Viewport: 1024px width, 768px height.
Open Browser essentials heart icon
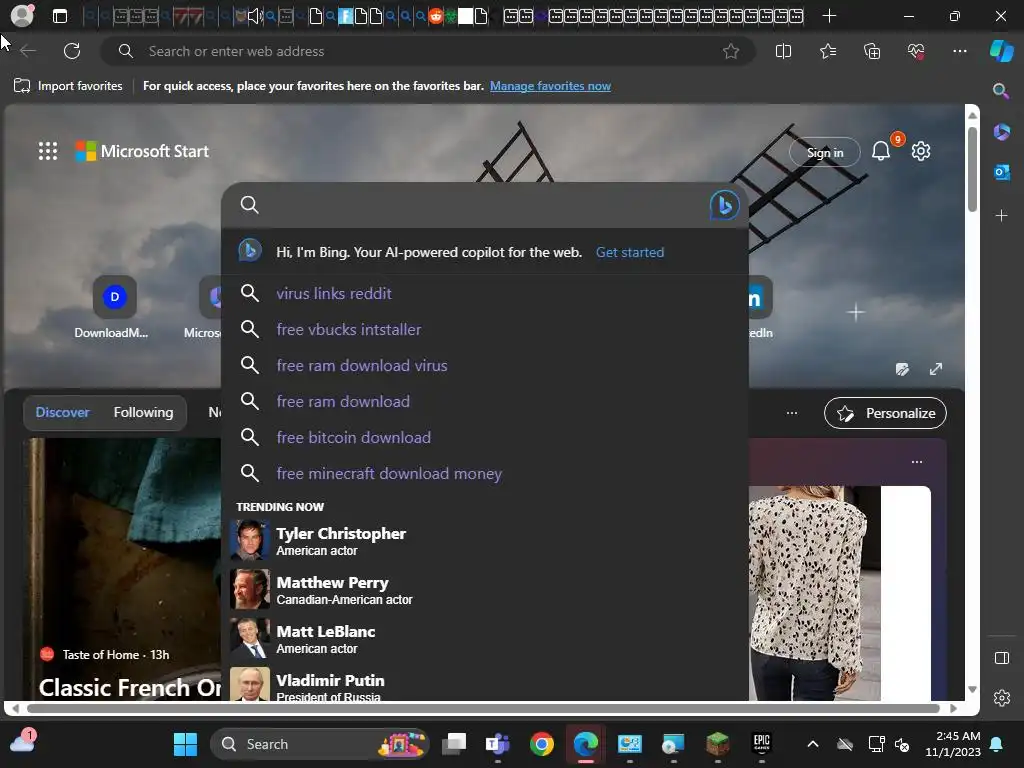pos(916,51)
